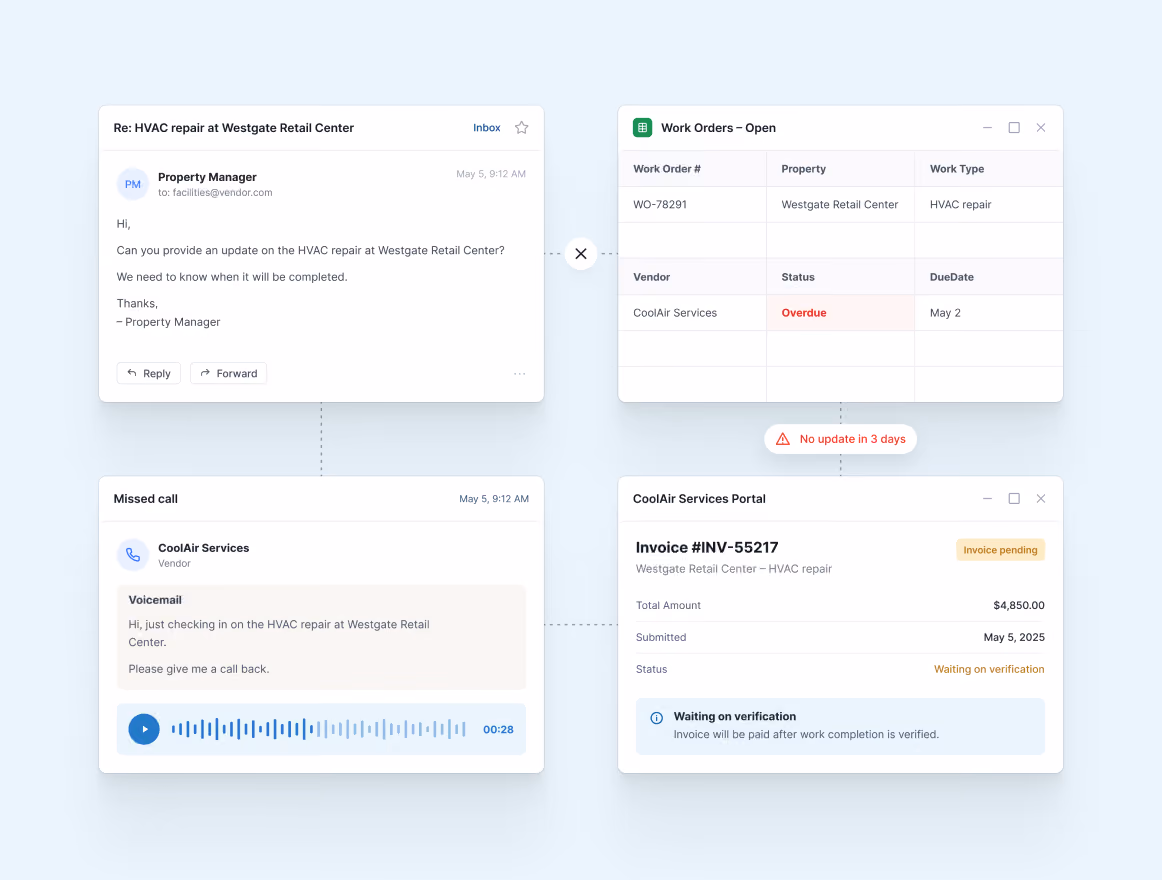Click the Invoice pending badge
The image size is (1162, 880).
(x=1000, y=549)
